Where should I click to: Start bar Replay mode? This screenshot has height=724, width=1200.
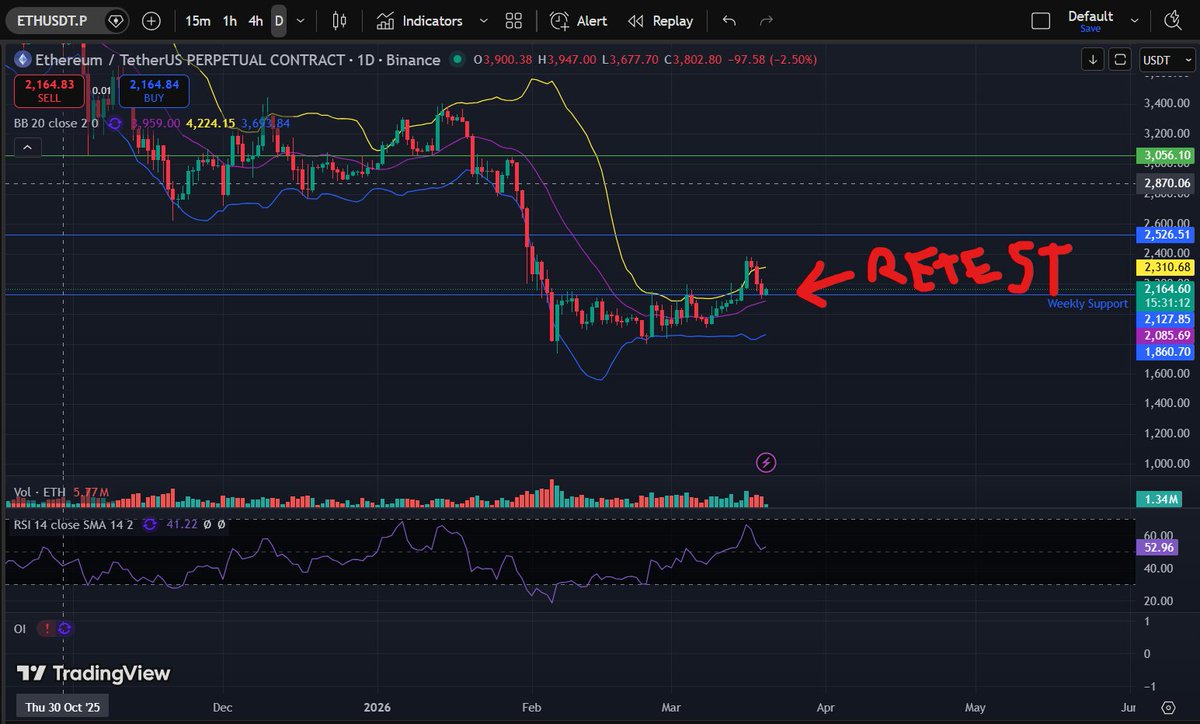(x=661, y=21)
